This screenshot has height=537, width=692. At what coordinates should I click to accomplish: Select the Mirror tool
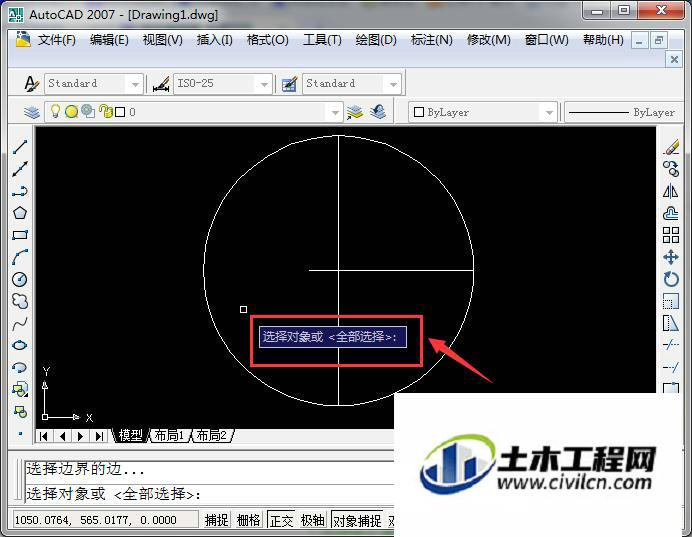click(671, 191)
